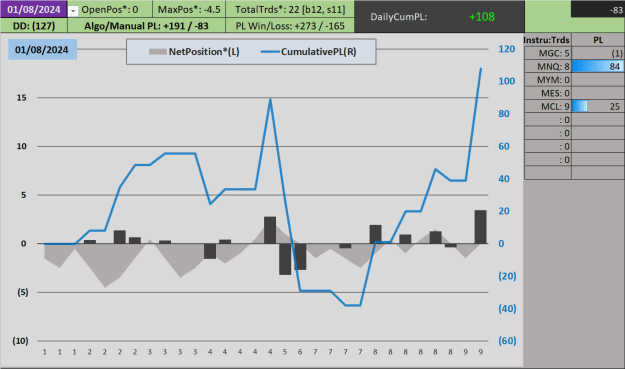Image resolution: width=625 pixels, height=369 pixels.
Task: Select the MNQ: 8 row label
Action: click(x=548, y=66)
